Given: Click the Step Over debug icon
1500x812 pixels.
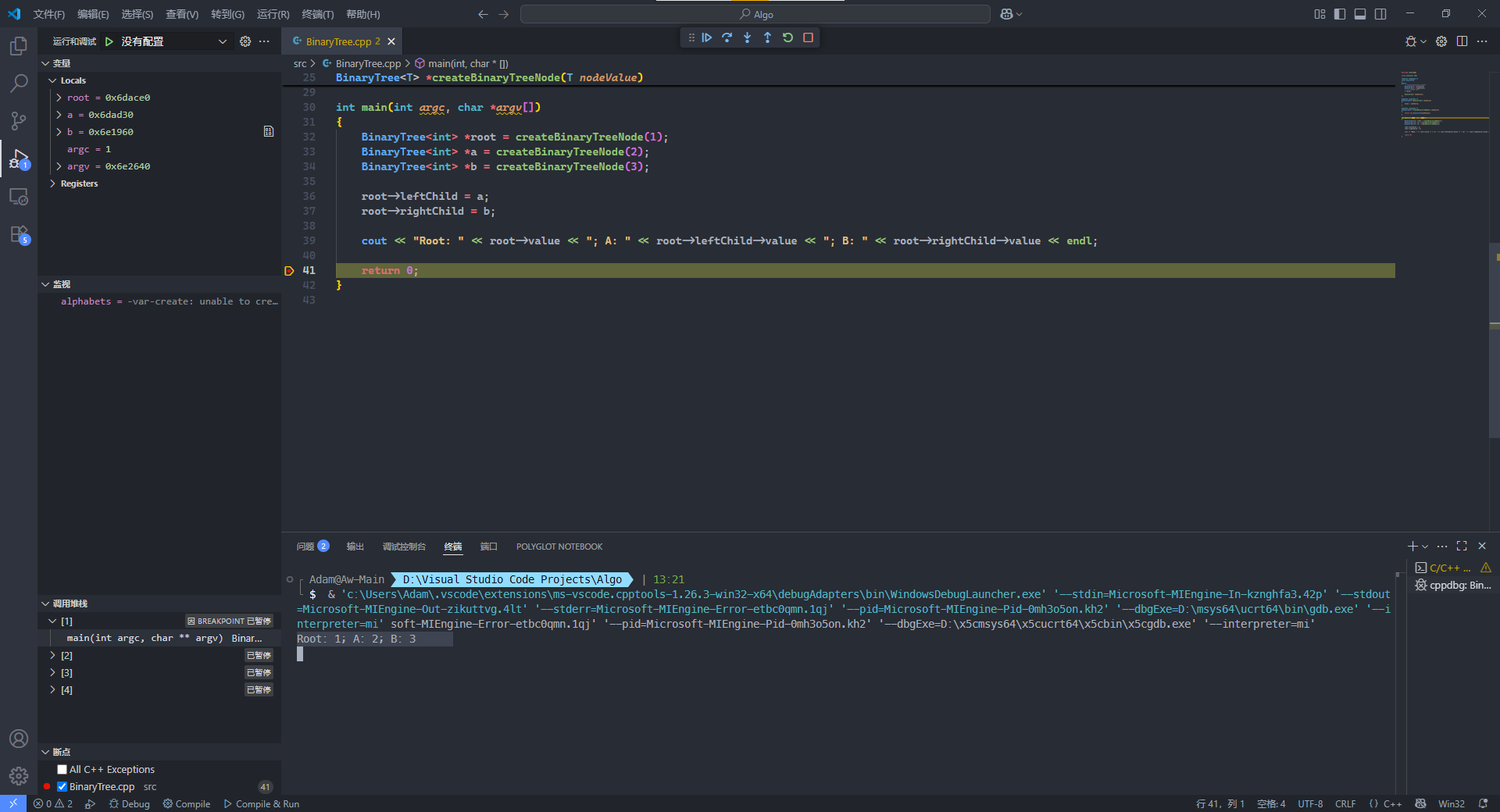Looking at the screenshot, I should click(x=727, y=37).
